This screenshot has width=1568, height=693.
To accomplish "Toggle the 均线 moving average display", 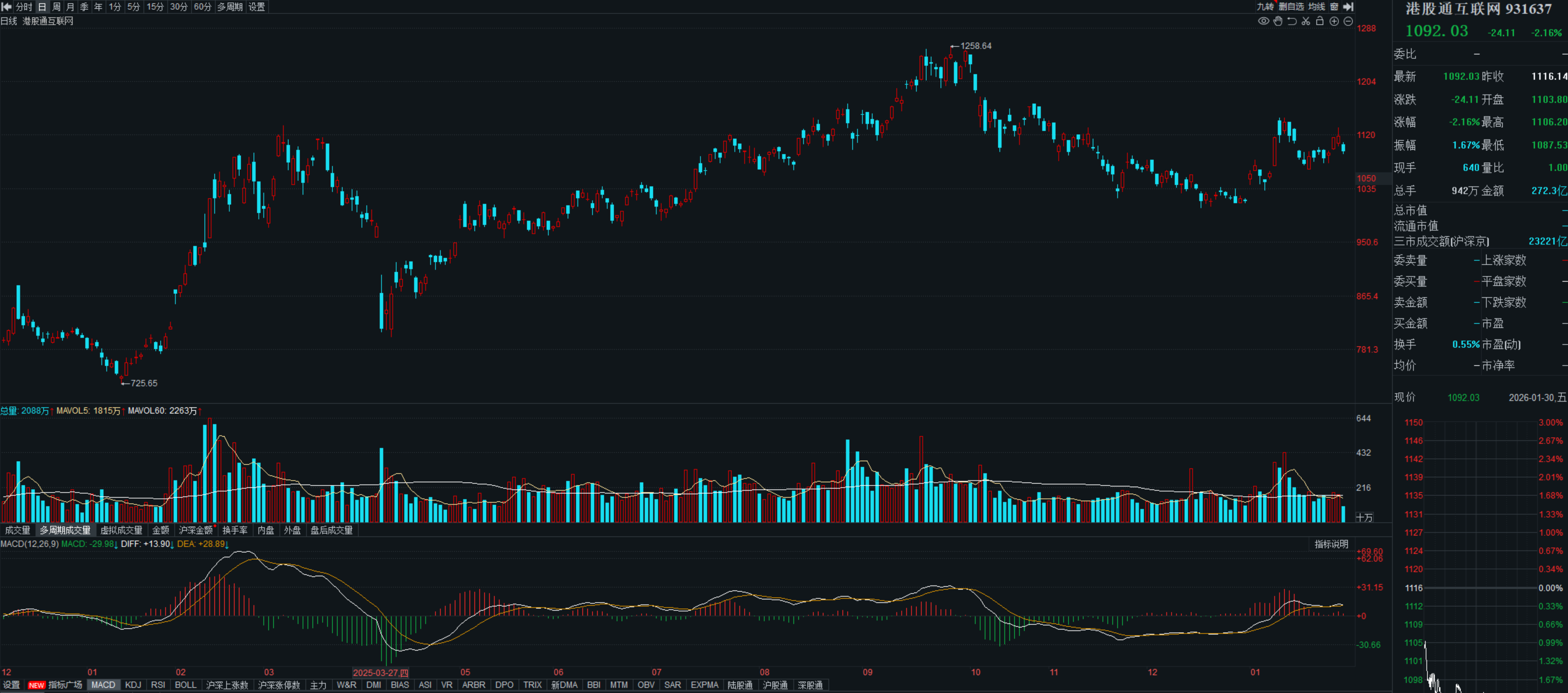I will point(1317,7).
